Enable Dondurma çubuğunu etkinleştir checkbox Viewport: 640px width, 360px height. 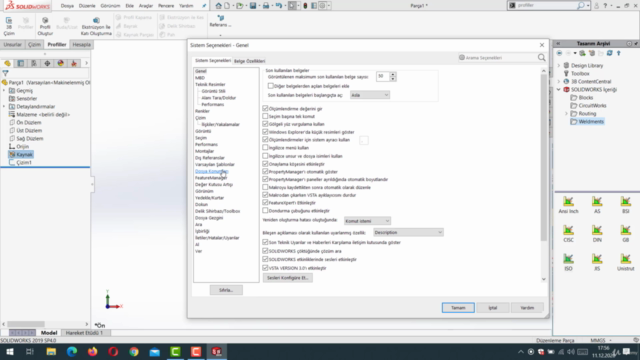265,211
